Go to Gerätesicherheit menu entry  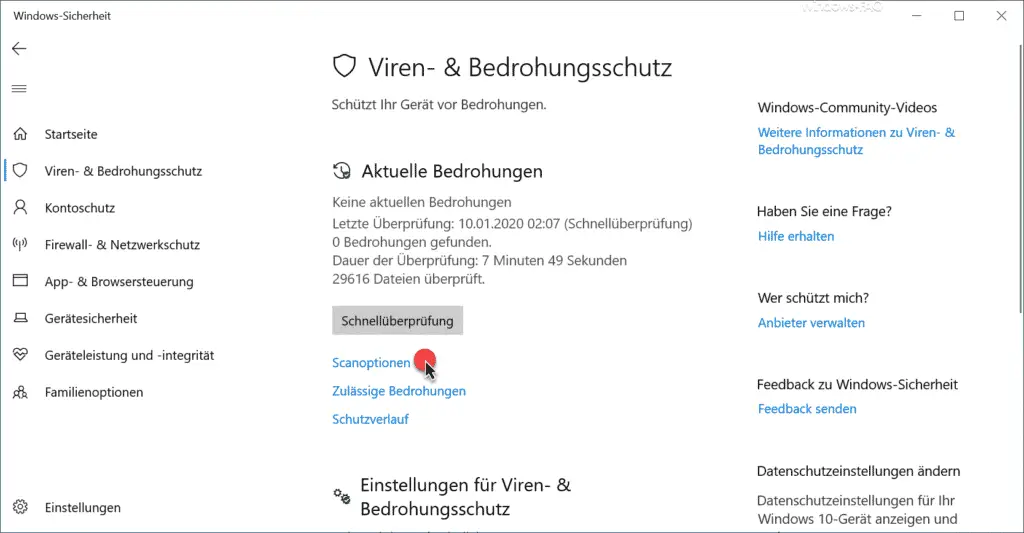pyautogui.click(x=91, y=319)
